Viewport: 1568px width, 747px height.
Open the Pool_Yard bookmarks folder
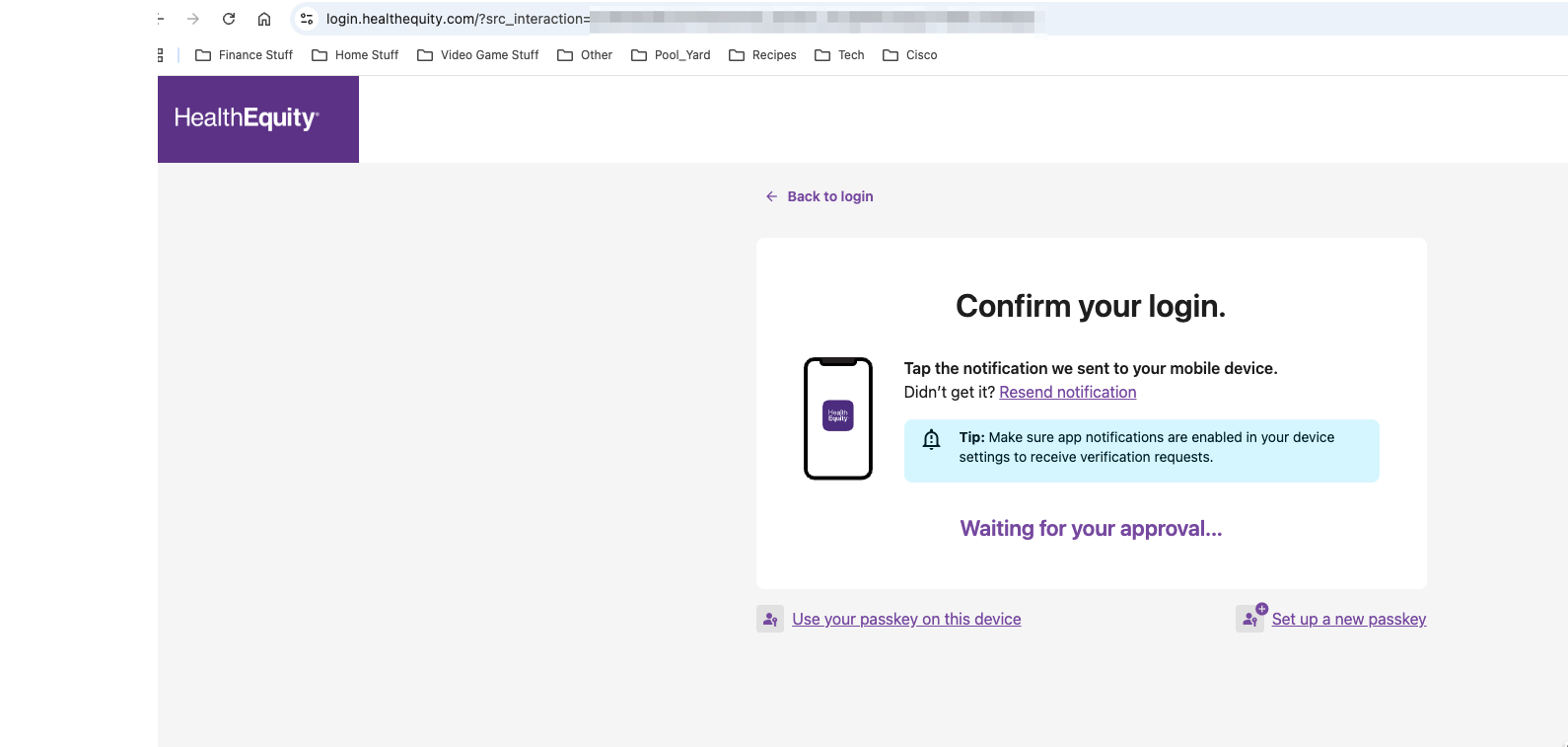tap(671, 55)
